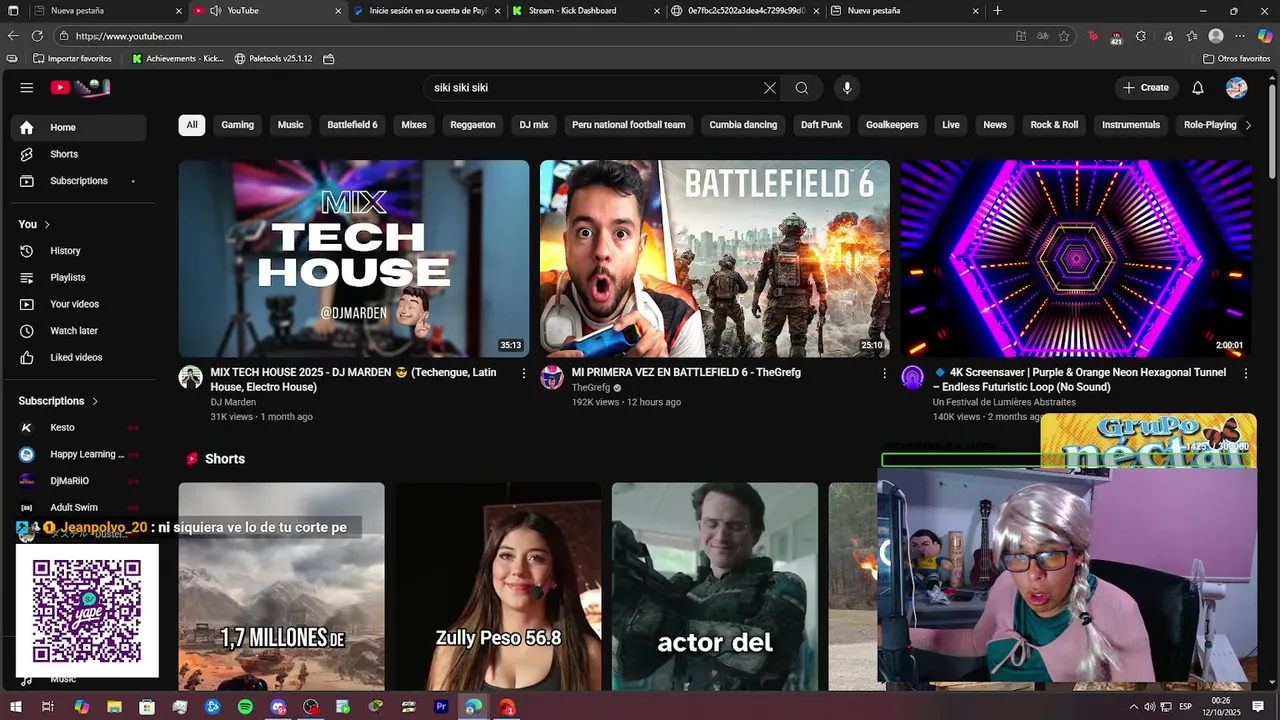Click the magnifier search button
1280x720 pixels.
pos(802,88)
